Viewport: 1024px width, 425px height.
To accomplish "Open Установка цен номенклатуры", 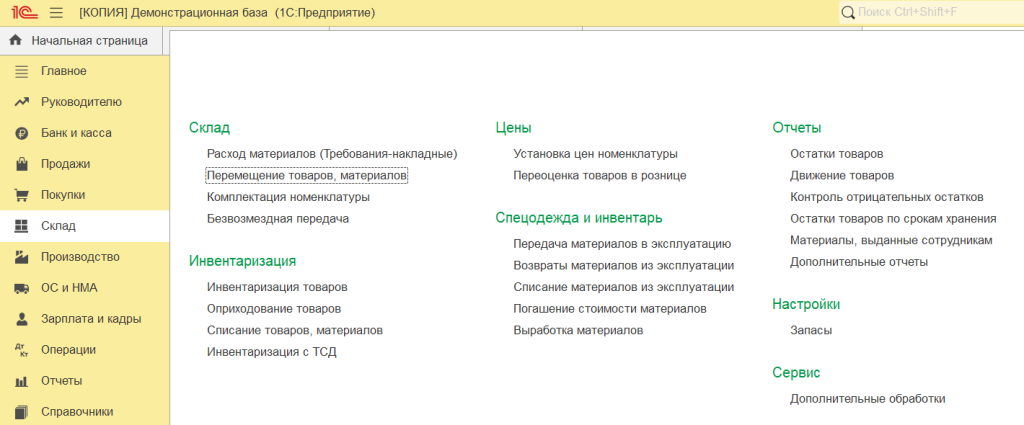I will [x=596, y=154].
